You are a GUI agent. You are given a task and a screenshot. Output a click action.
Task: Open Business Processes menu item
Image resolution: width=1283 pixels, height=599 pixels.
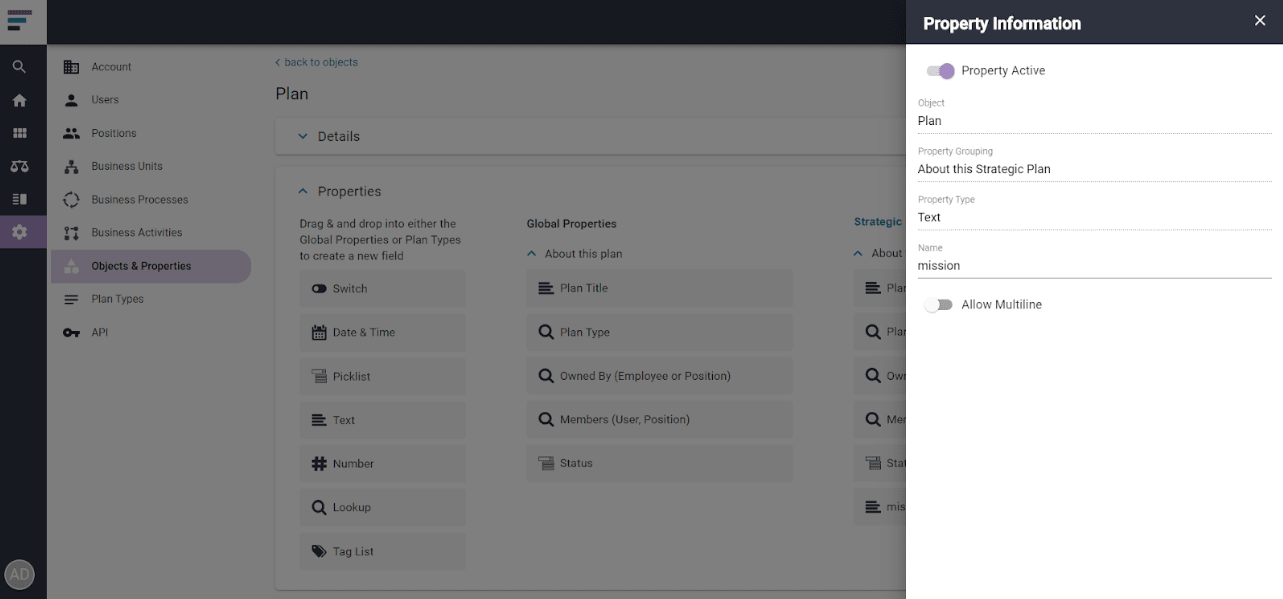click(x=139, y=199)
